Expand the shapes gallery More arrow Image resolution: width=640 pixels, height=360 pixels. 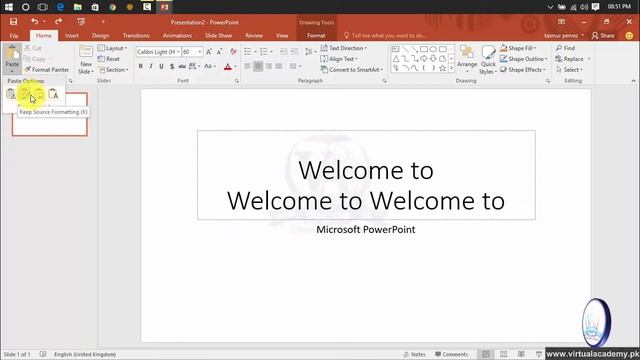[451, 69]
